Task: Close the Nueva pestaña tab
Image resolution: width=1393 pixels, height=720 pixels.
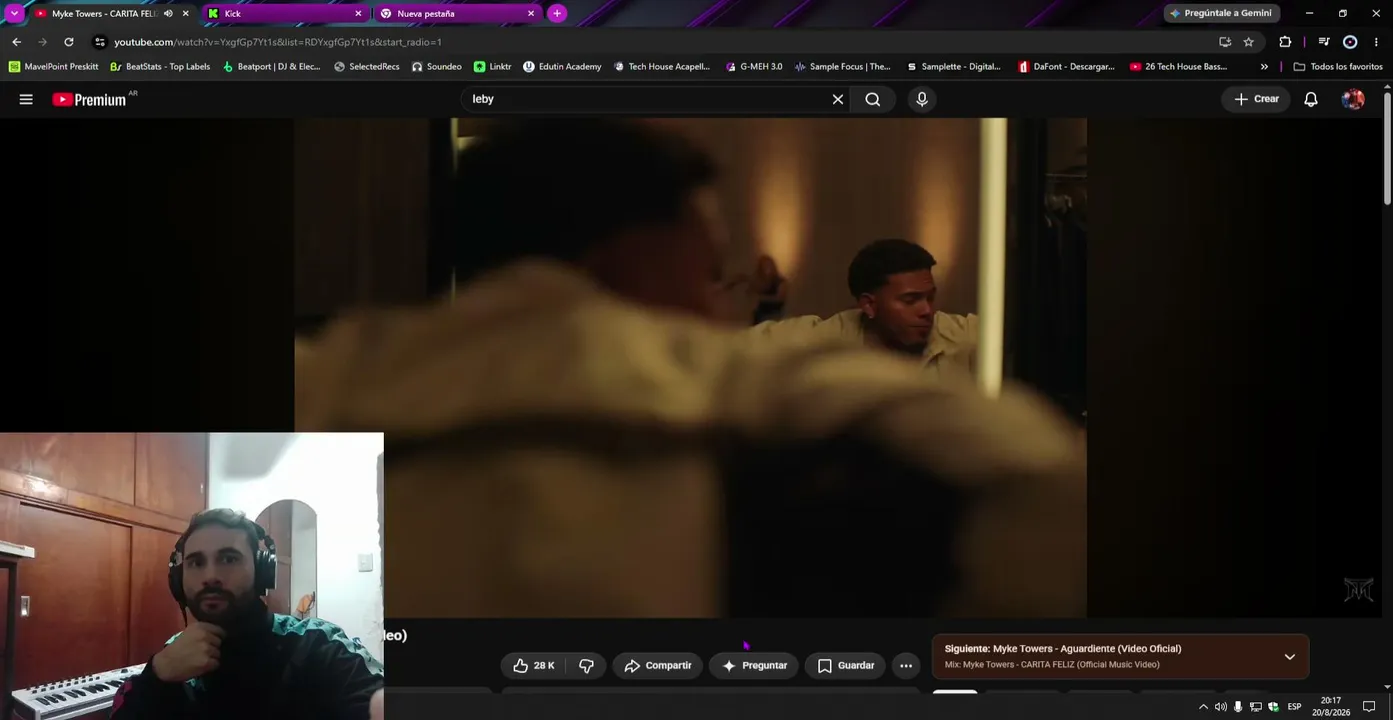Action: coord(531,14)
